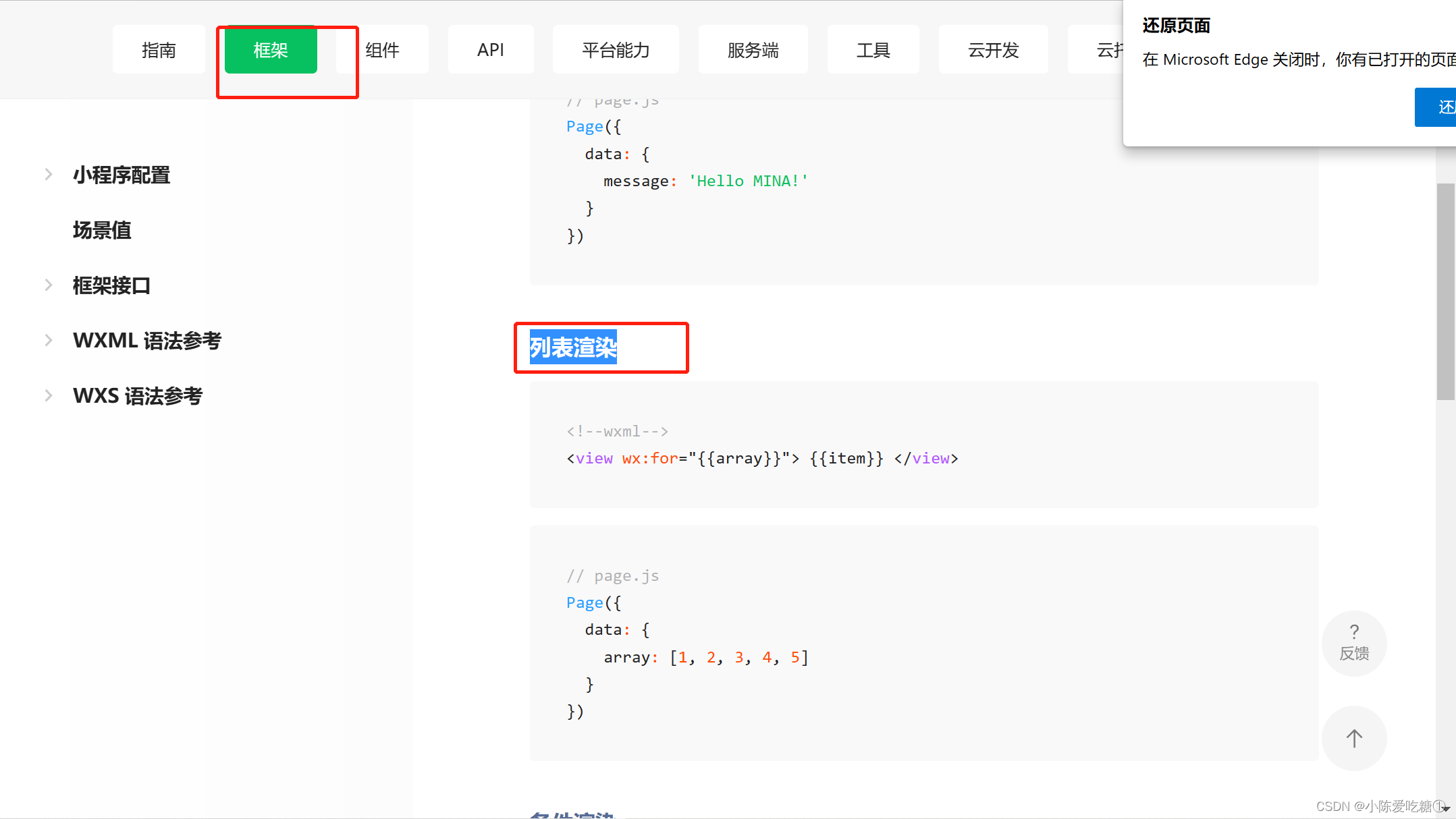1456x819 pixels.
Task: Expand the WXS 语法参考 chevron
Action: point(49,395)
